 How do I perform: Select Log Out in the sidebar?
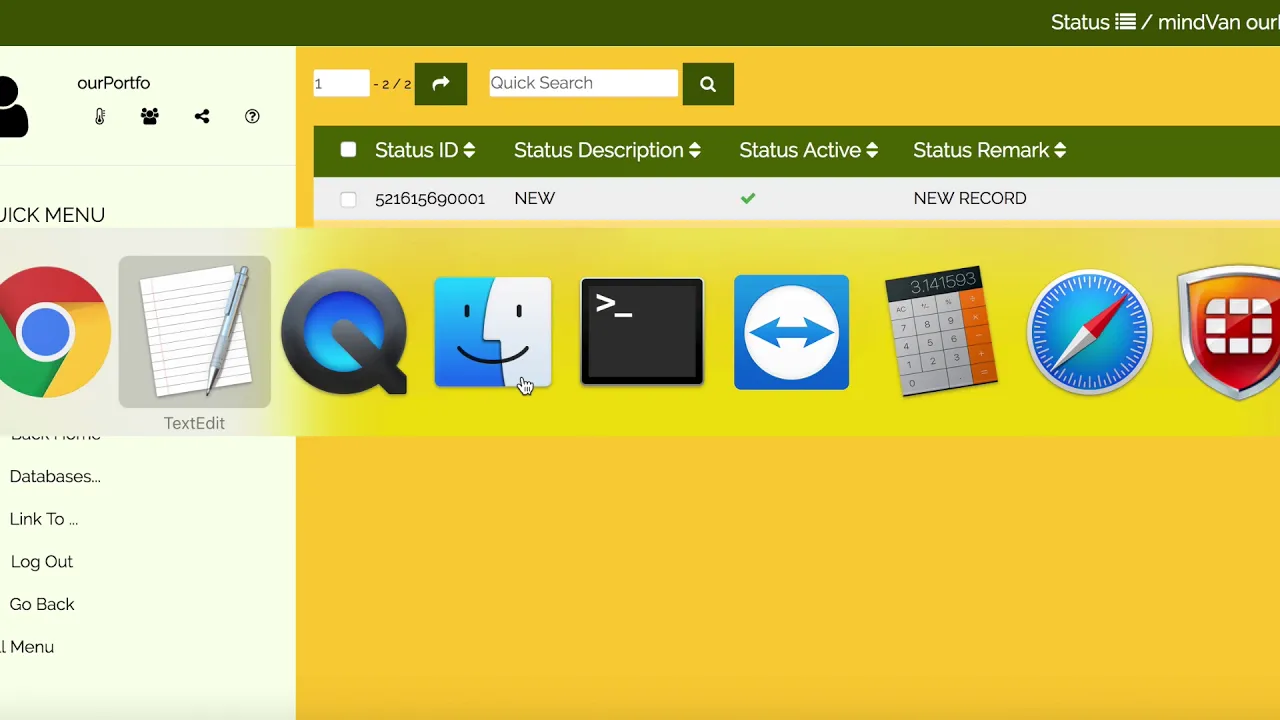42,561
